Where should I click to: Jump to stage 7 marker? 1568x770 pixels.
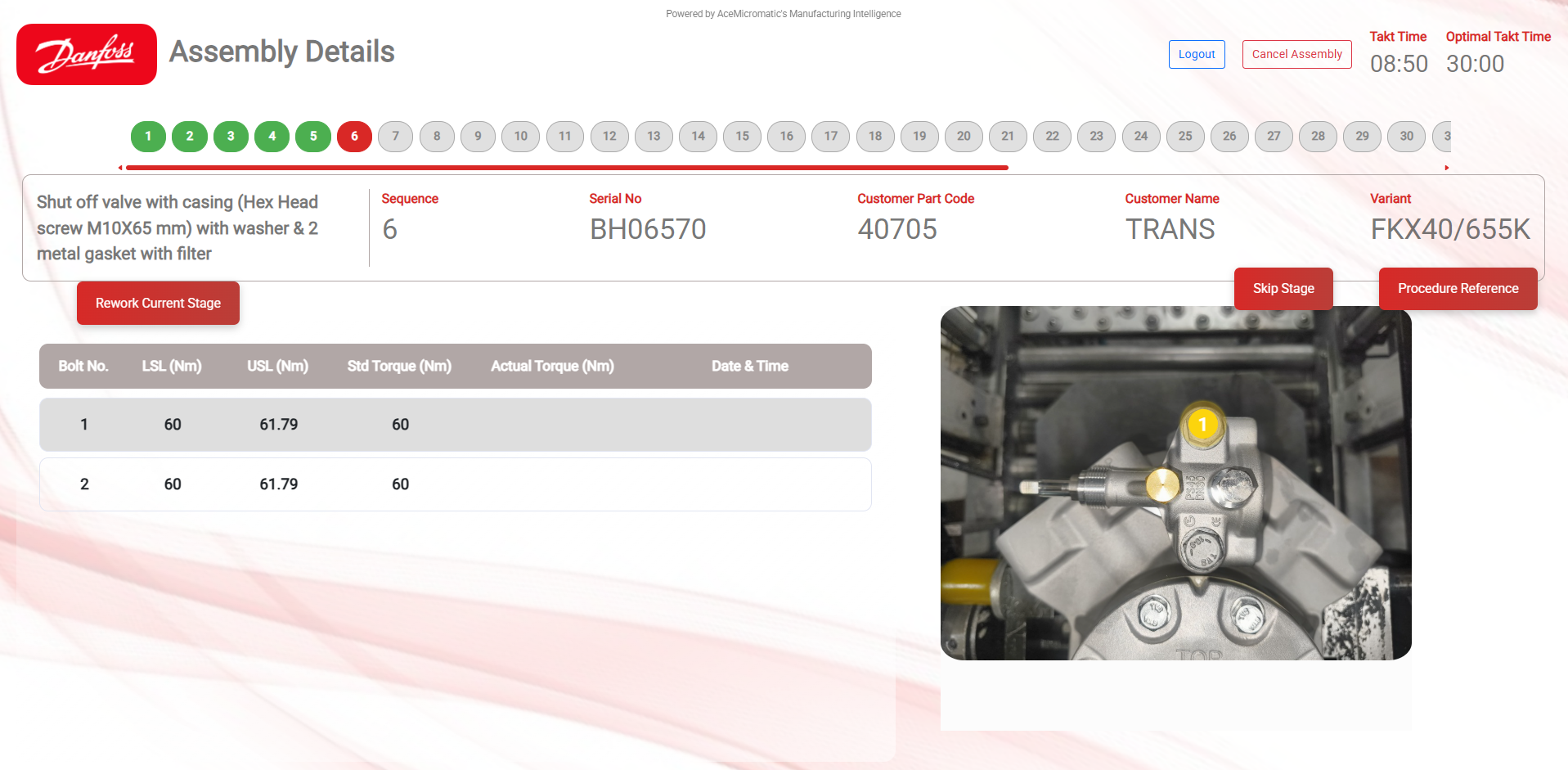coord(396,137)
